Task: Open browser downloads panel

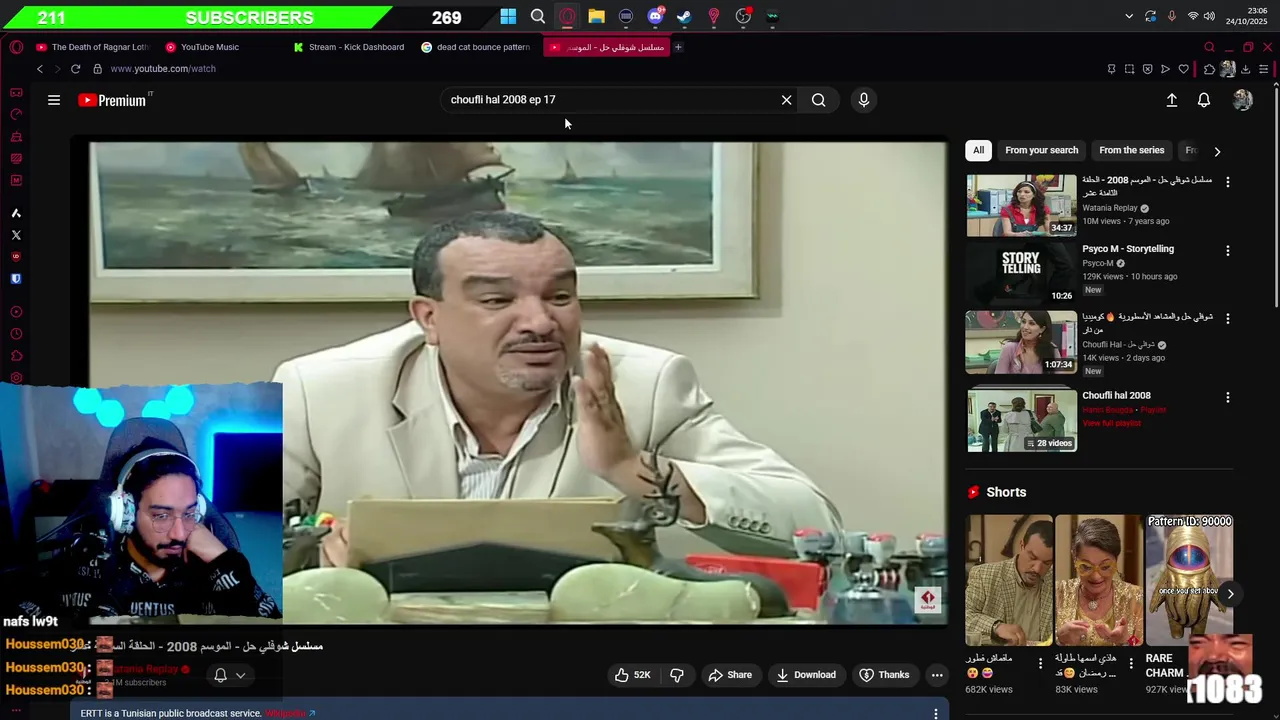Action: coord(1245,69)
